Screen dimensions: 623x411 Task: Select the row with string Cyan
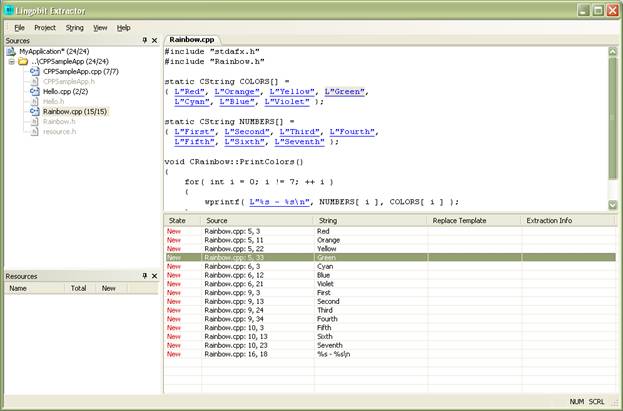click(x=390, y=266)
